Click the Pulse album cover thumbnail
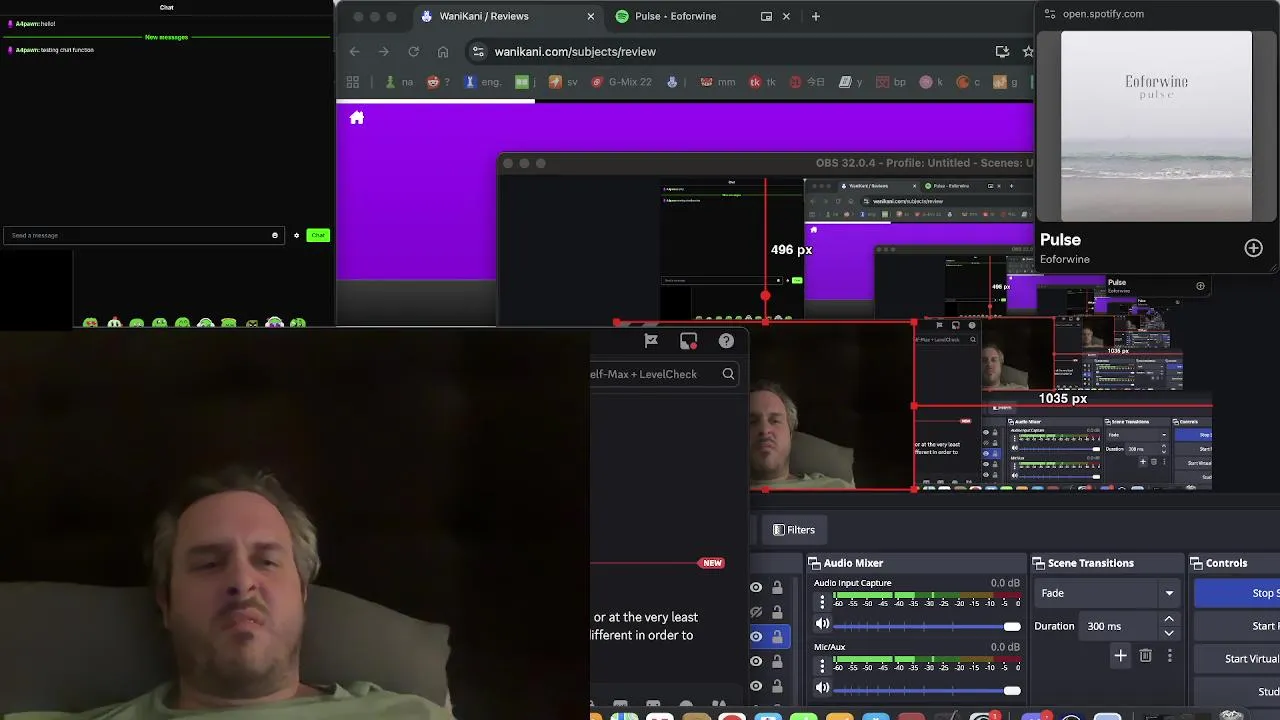1280x720 pixels. tap(1156, 126)
